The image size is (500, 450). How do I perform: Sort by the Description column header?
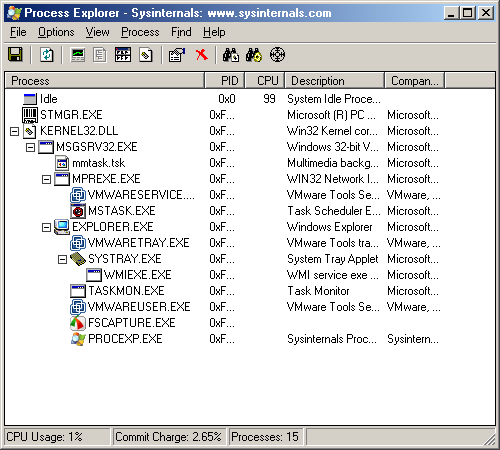pyautogui.click(x=334, y=81)
